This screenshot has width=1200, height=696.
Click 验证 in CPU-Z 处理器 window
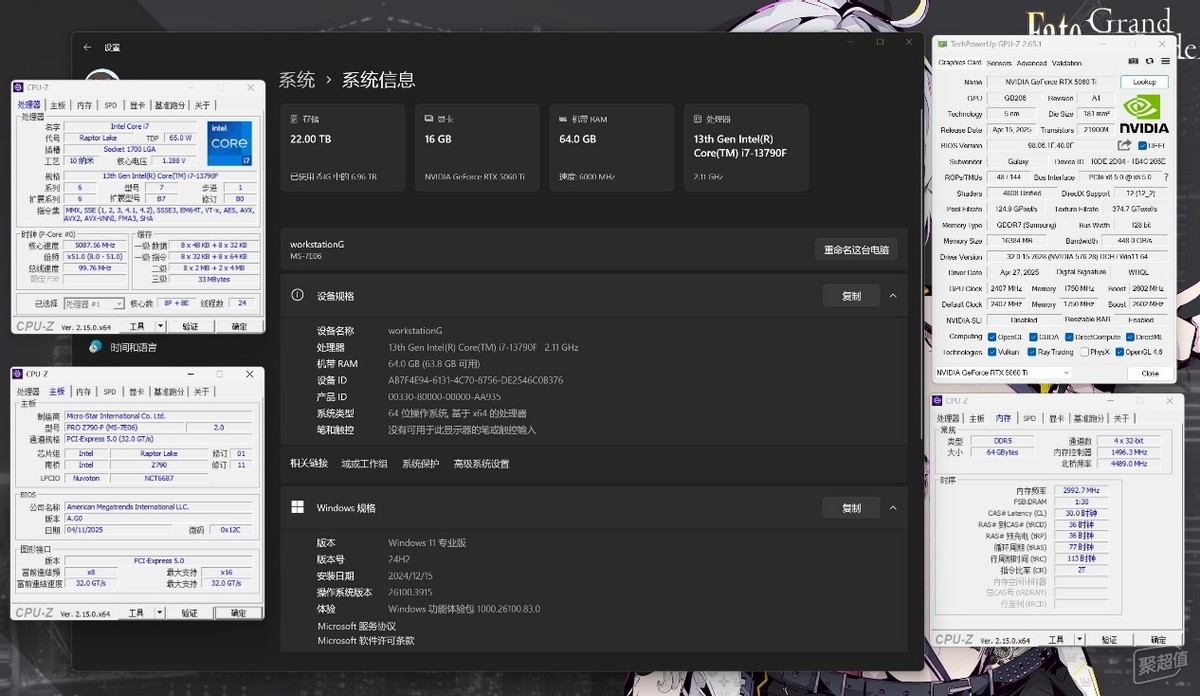click(x=189, y=326)
